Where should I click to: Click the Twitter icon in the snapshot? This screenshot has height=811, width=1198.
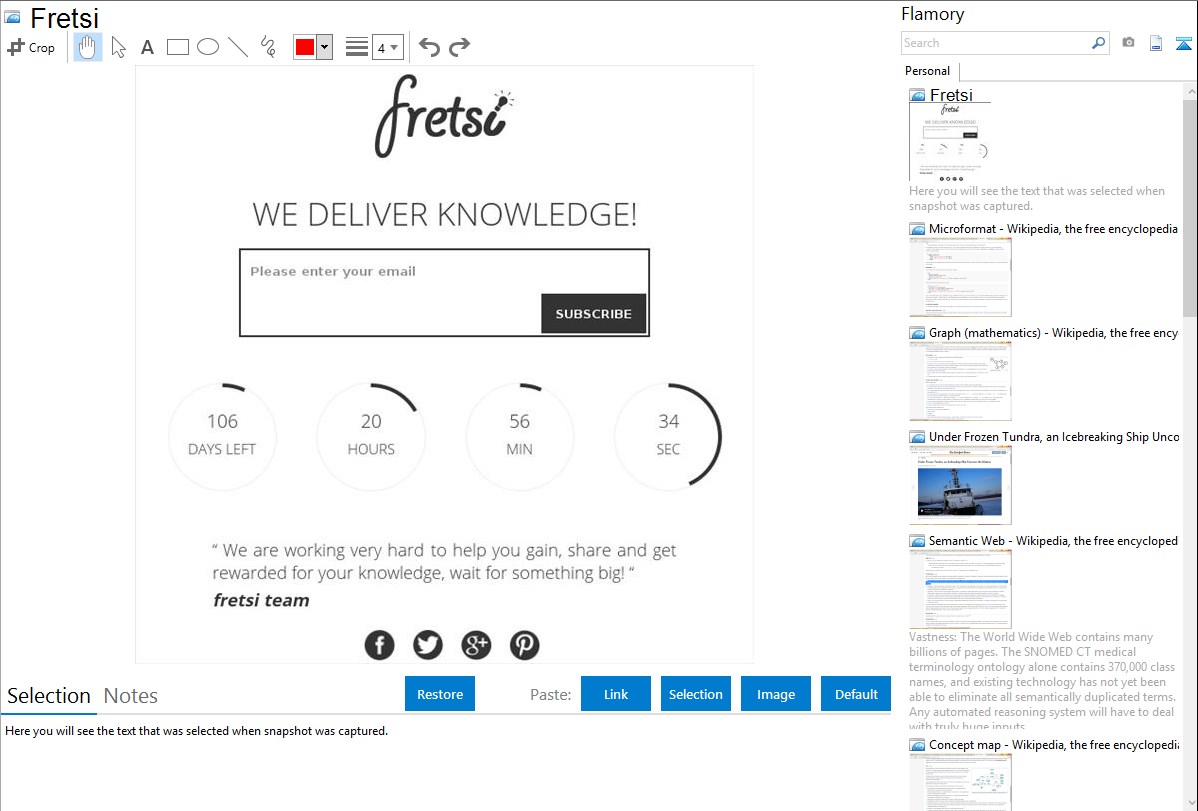[x=428, y=645]
